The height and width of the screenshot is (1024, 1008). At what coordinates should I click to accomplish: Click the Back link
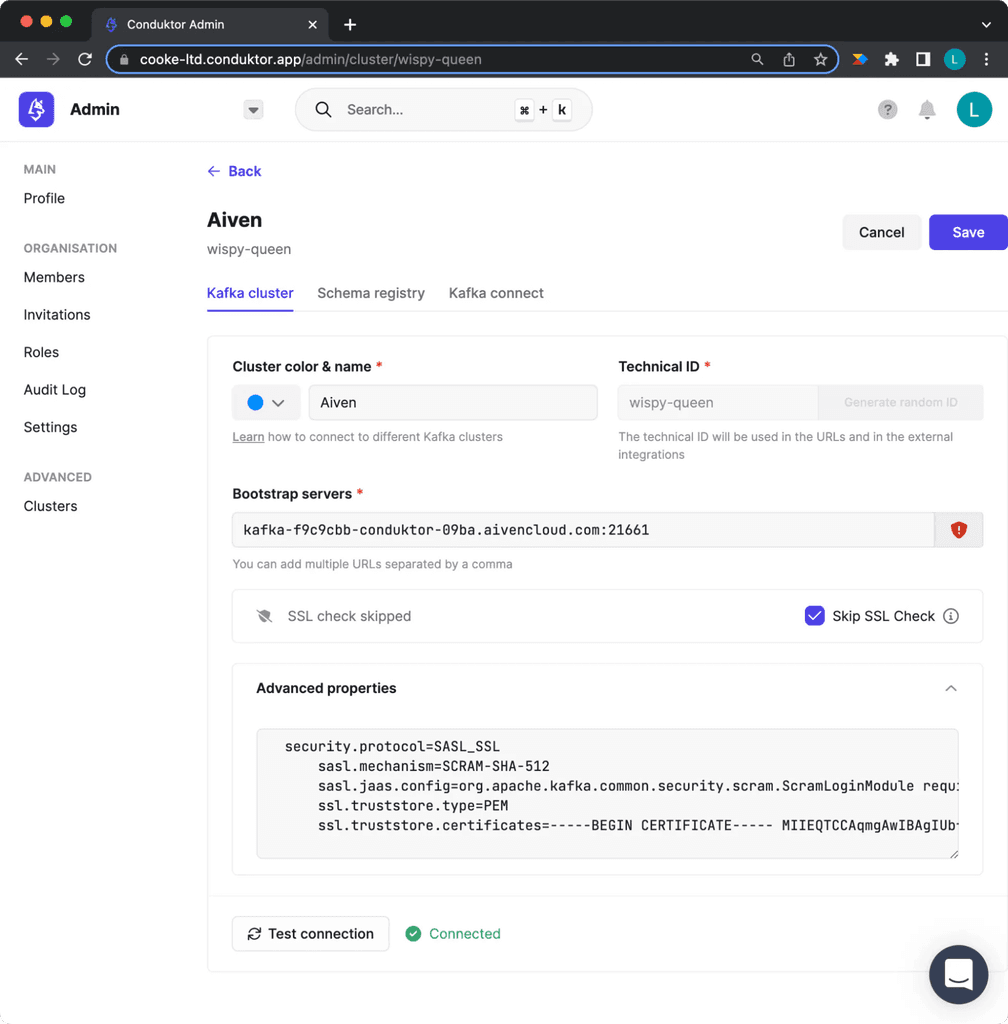[234, 171]
